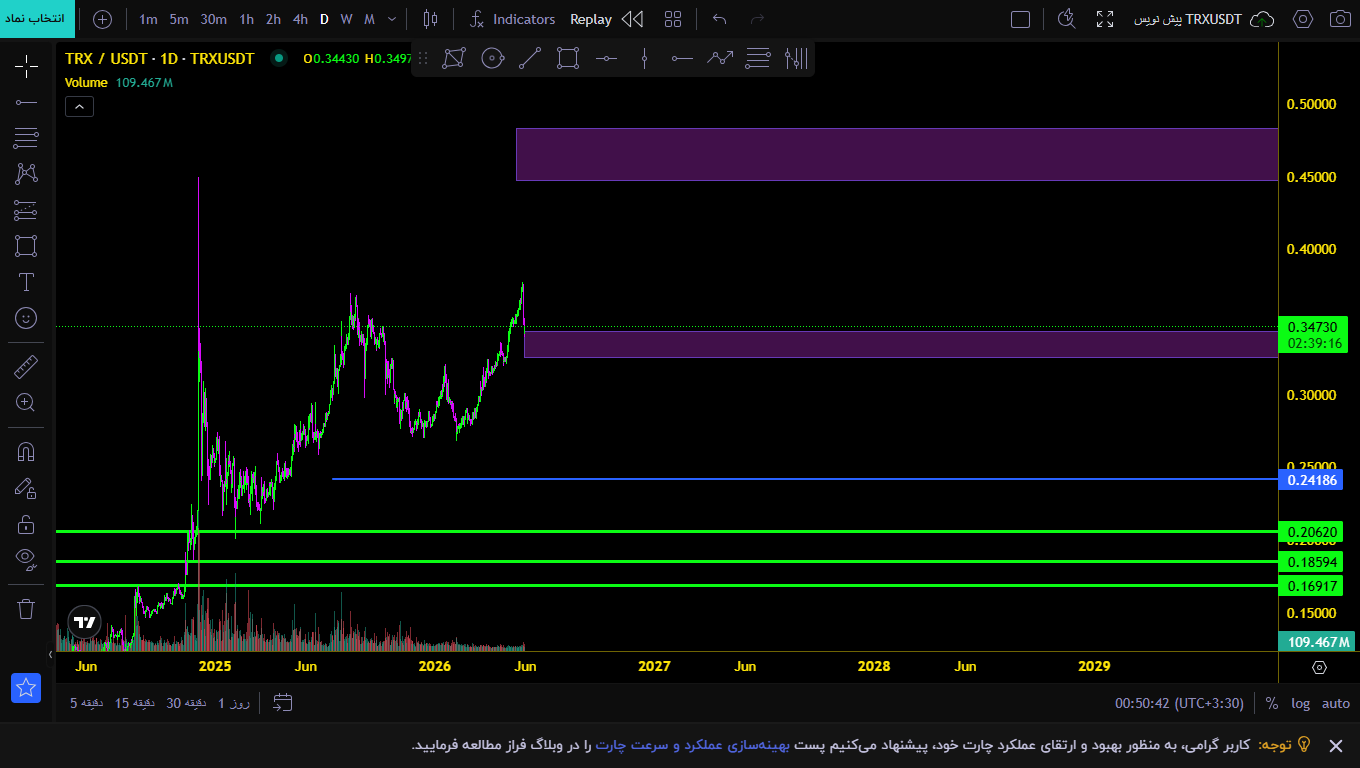Switch to 2h timeframe
The width and height of the screenshot is (1360, 768).
click(x=273, y=19)
